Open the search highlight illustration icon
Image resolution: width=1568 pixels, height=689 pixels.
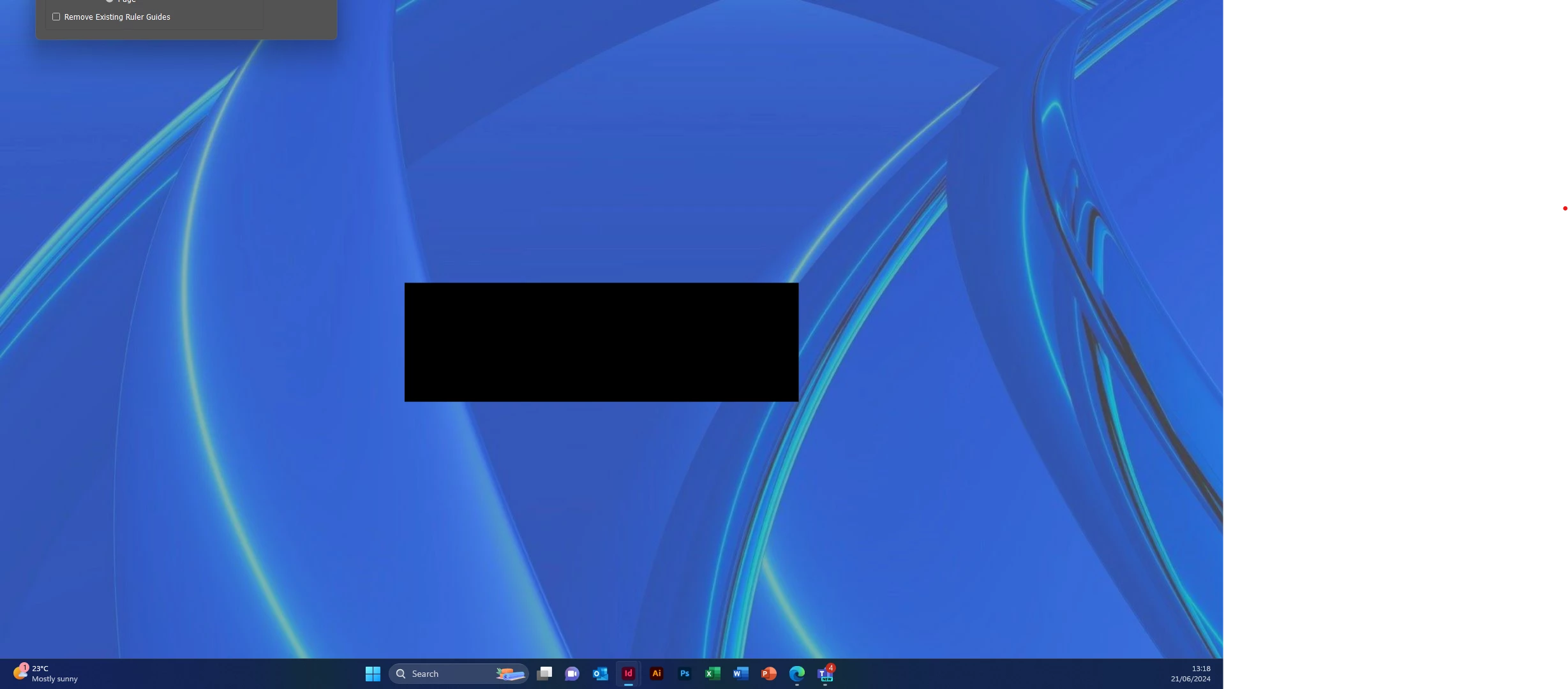[x=511, y=674]
